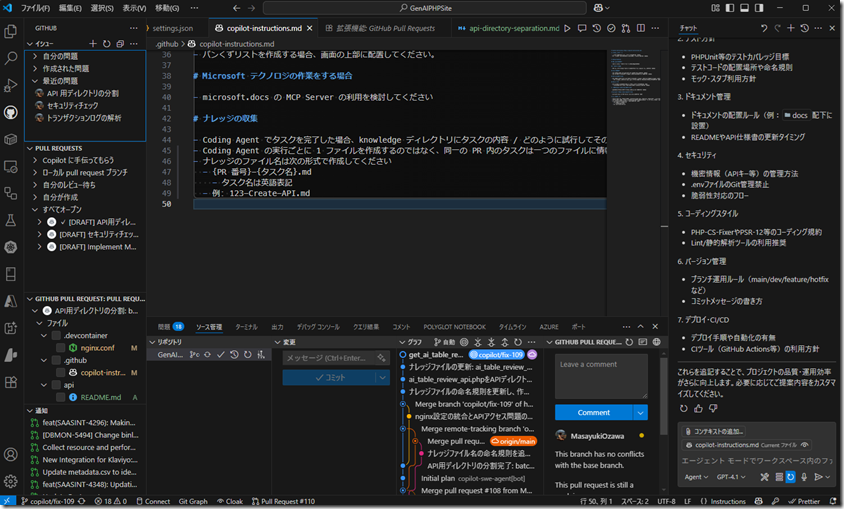Open the Extensions view in activity bar
This screenshot has width=844, height=509.
click(10, 382)
